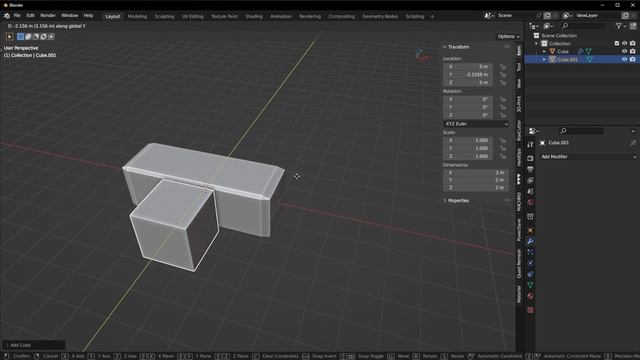Click Cube's modifier wrench icon in outliner
640x360 pixels.
[x=580, y=51]
